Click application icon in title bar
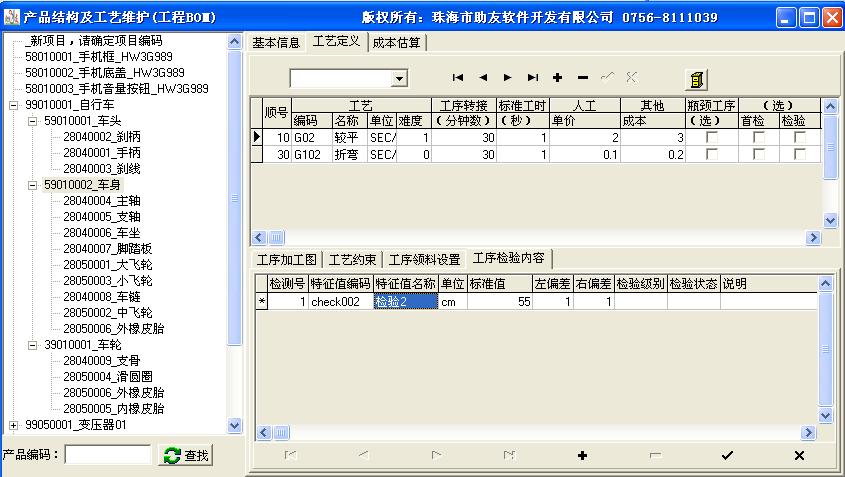Screen dimensions: 845x477 (11, 17)
